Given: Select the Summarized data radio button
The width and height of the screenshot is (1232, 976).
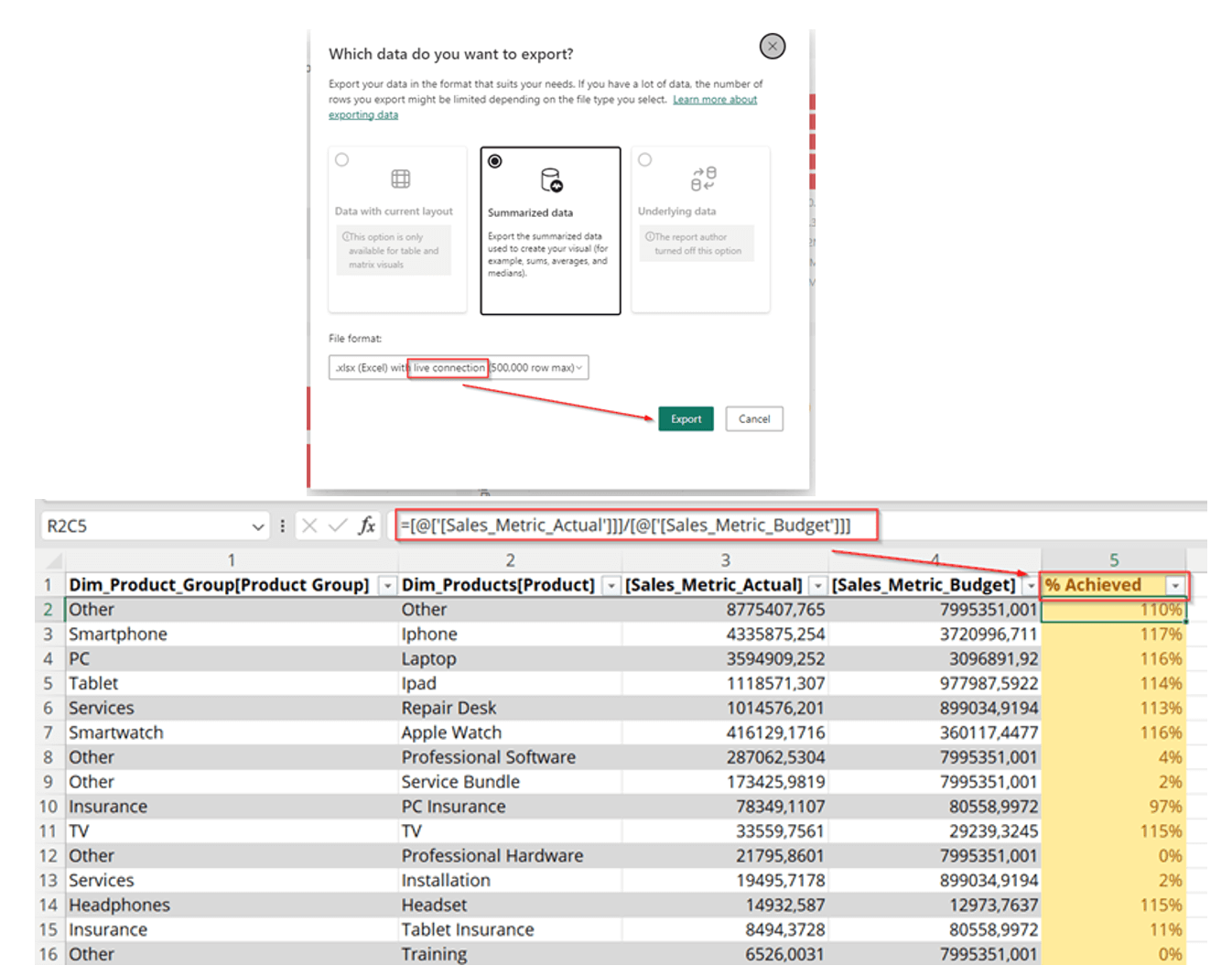Looking at the screenshot, I should point(495,161).
